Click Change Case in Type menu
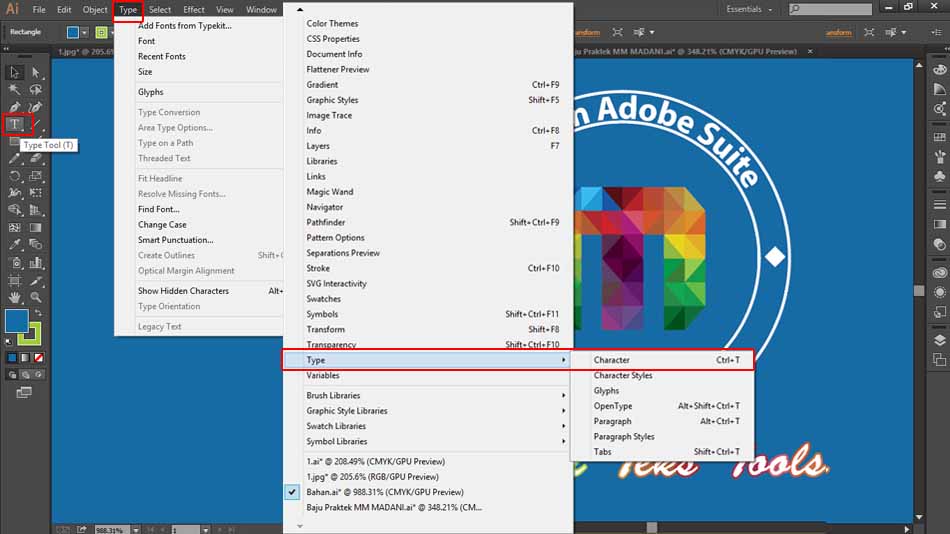This screenshot has width=950, height=534. point(162,224)
